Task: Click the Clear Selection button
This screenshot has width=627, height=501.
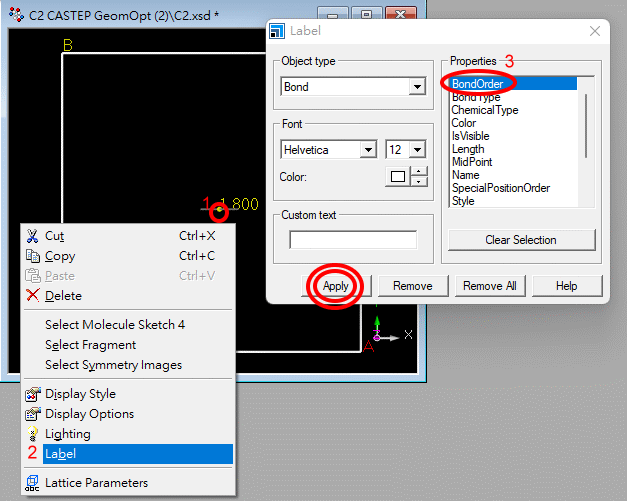Action: click(x=520, y=240)
